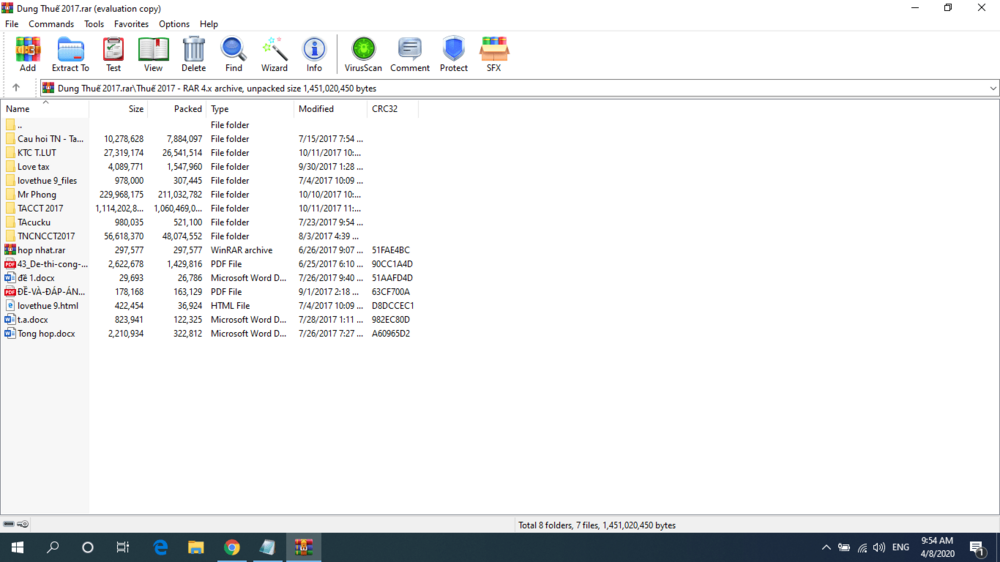Sort by the Packed column header
The image size is (1000, 562).
click(177, 108)
